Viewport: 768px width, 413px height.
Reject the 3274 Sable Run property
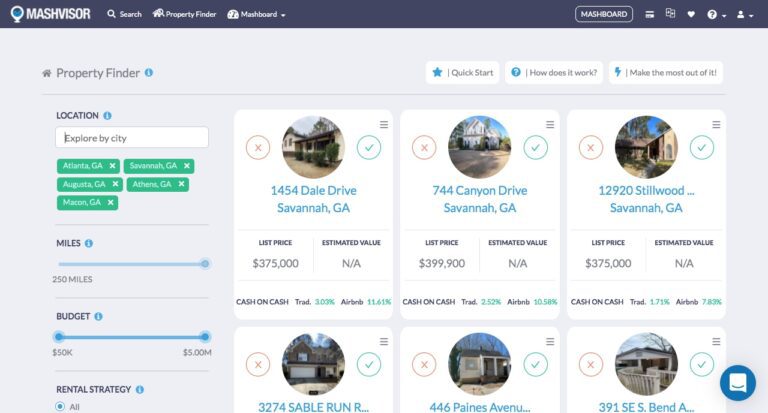click(x=258, y=364)
